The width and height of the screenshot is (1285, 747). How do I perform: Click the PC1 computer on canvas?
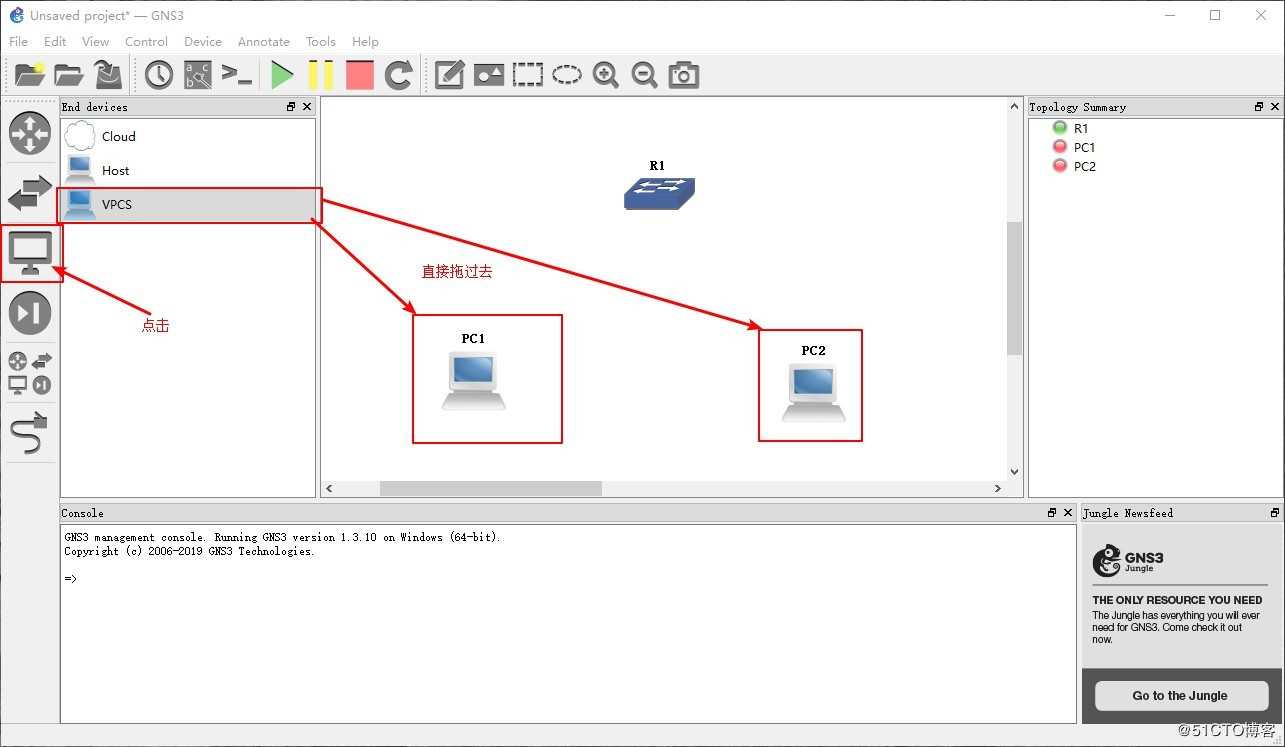click(474, 381)
